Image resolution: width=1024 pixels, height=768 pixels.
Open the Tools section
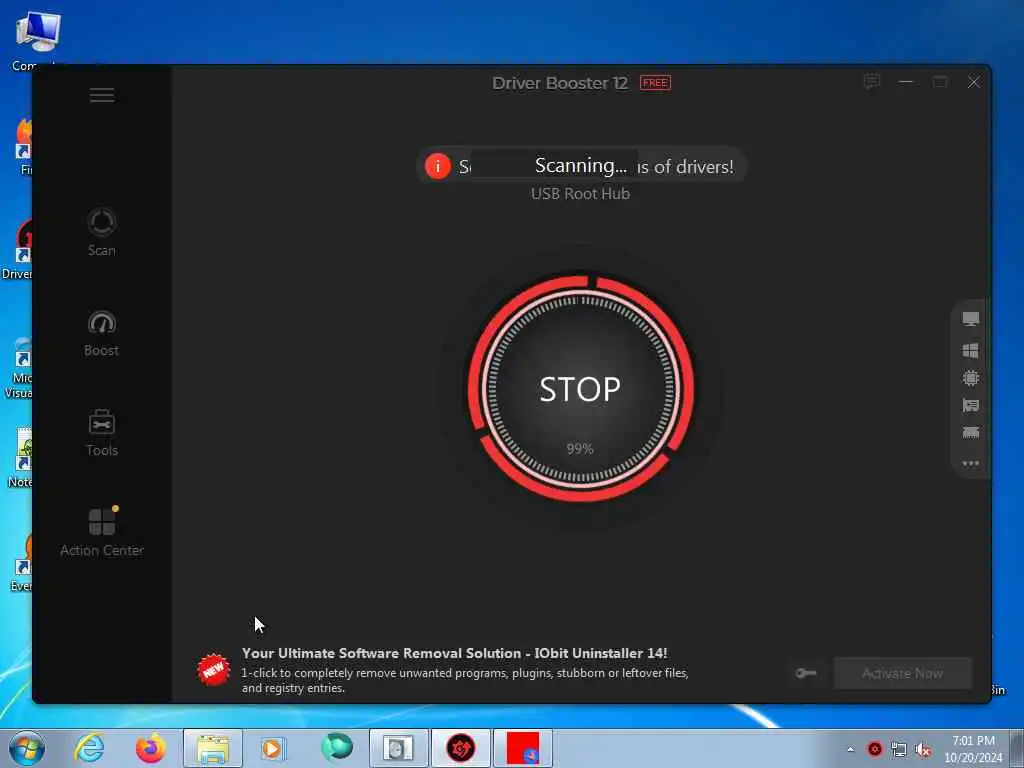[x=102, y=432]
